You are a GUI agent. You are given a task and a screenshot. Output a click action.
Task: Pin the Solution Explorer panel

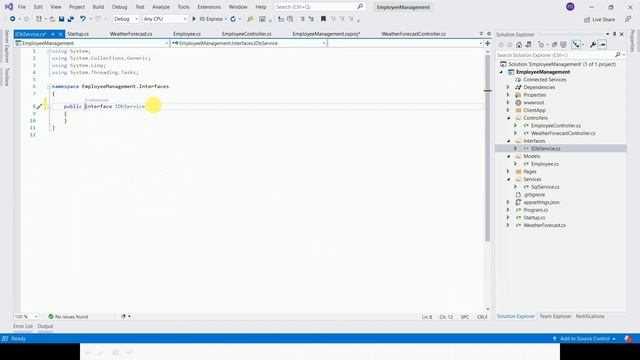point(614,34)
